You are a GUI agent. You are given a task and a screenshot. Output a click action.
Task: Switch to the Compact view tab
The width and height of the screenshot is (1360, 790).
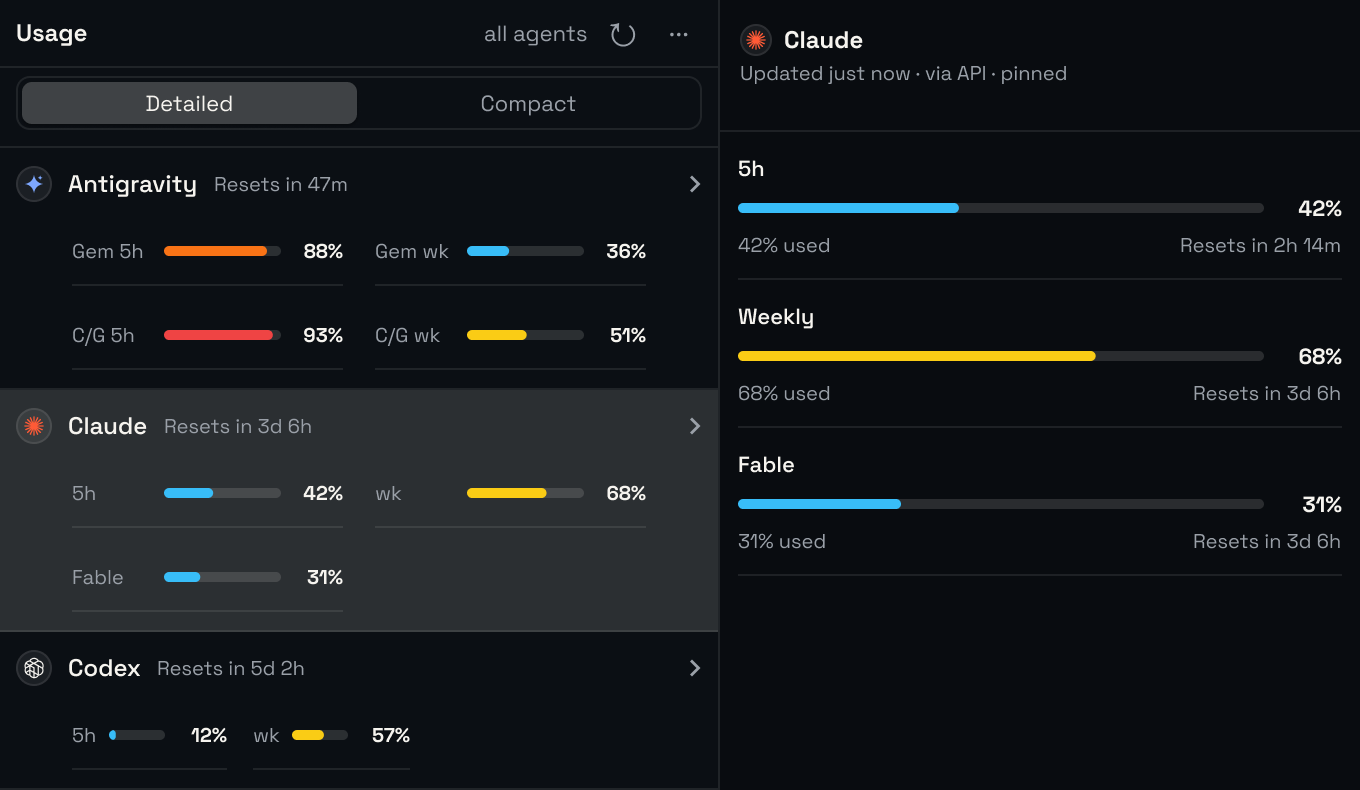click(x=528, y=103)
